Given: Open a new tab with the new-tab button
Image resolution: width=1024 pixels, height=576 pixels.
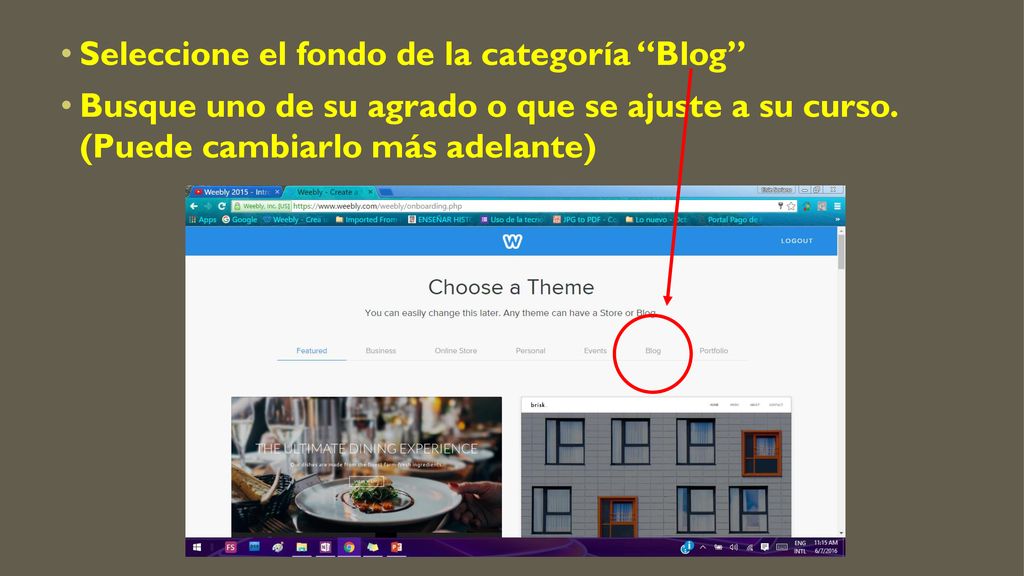Looking at the screenshot, I should coord(386,192).
